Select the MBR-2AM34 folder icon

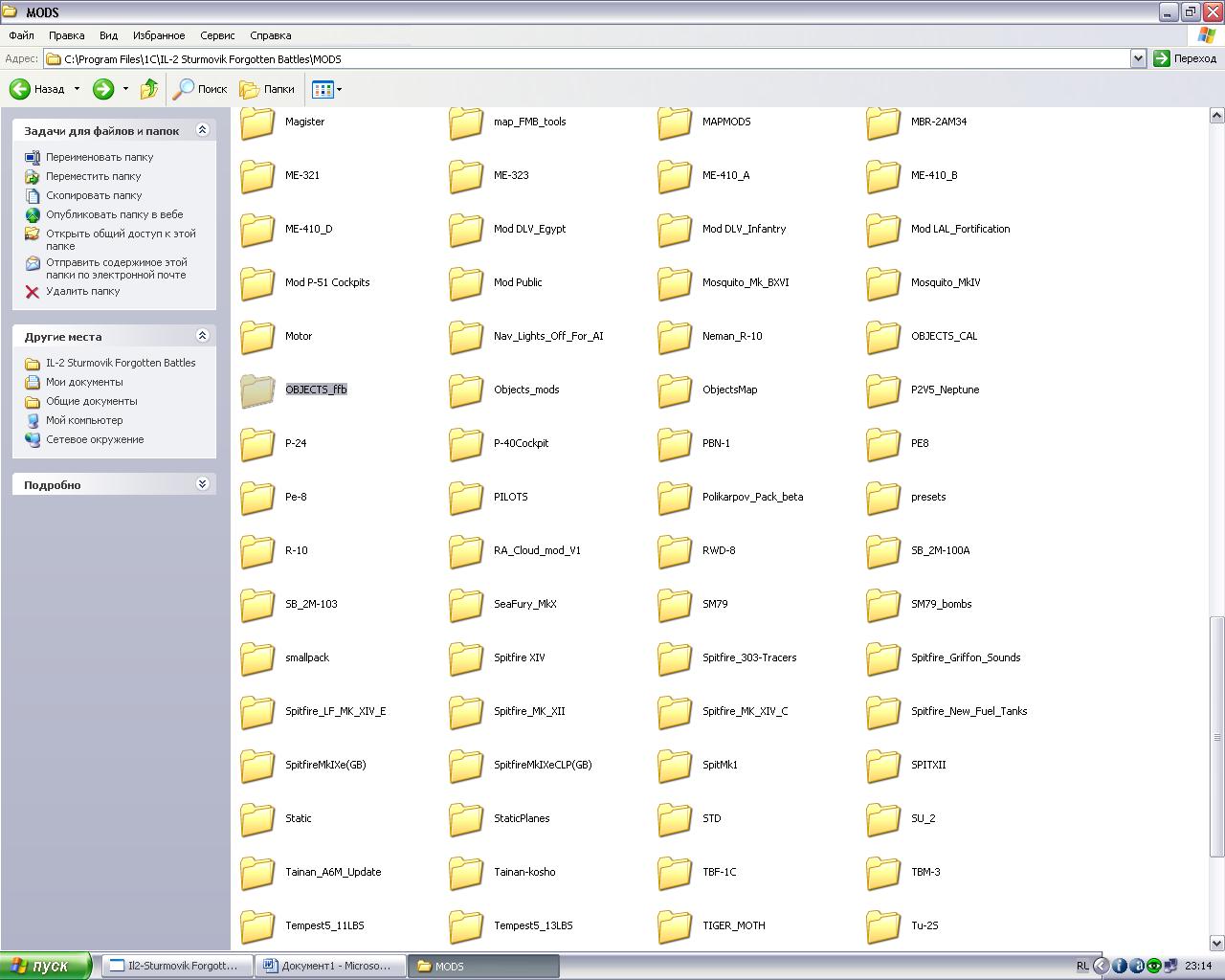[883, 122]
